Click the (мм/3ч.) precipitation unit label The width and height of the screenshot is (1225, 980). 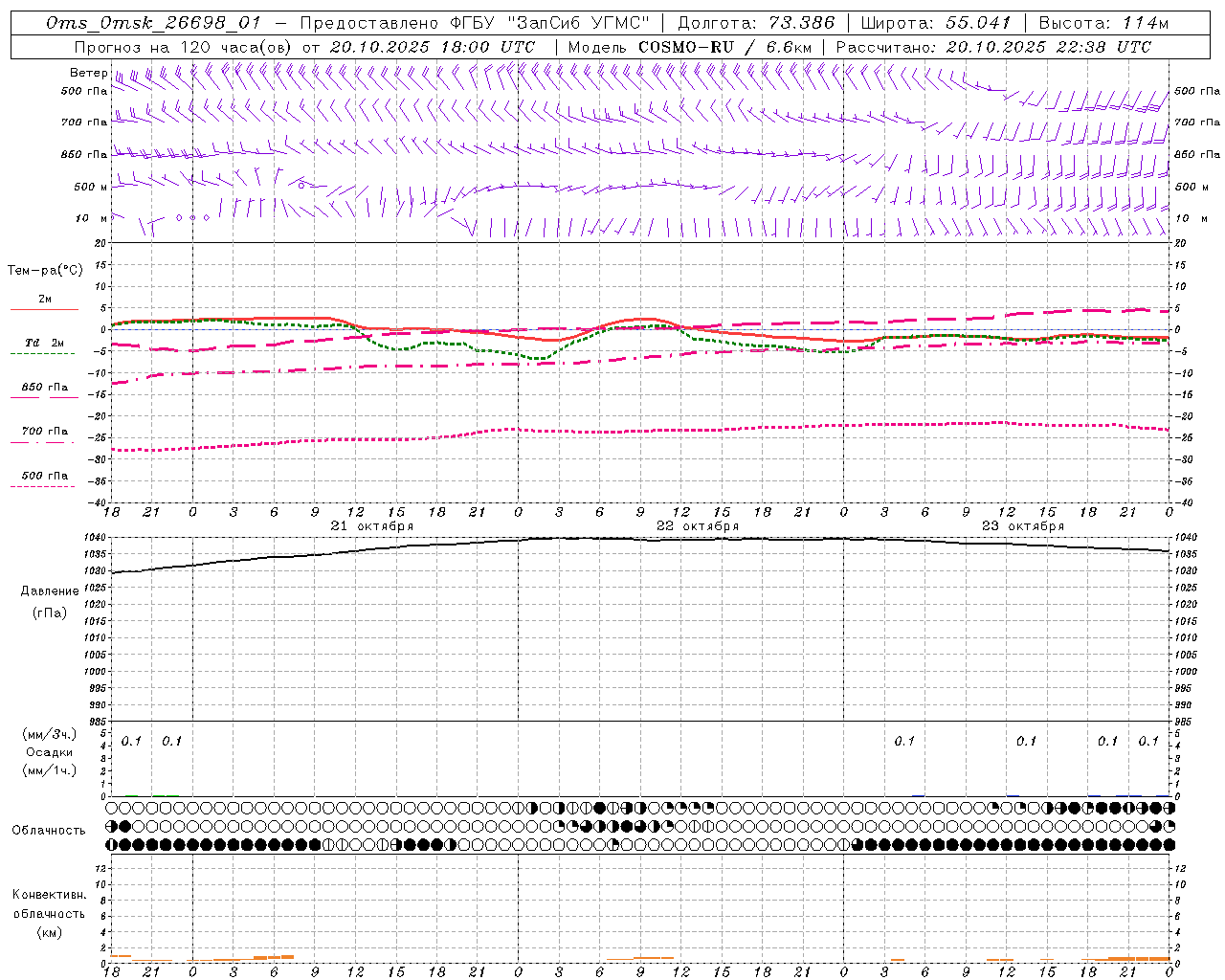click(x=50, y=735)
